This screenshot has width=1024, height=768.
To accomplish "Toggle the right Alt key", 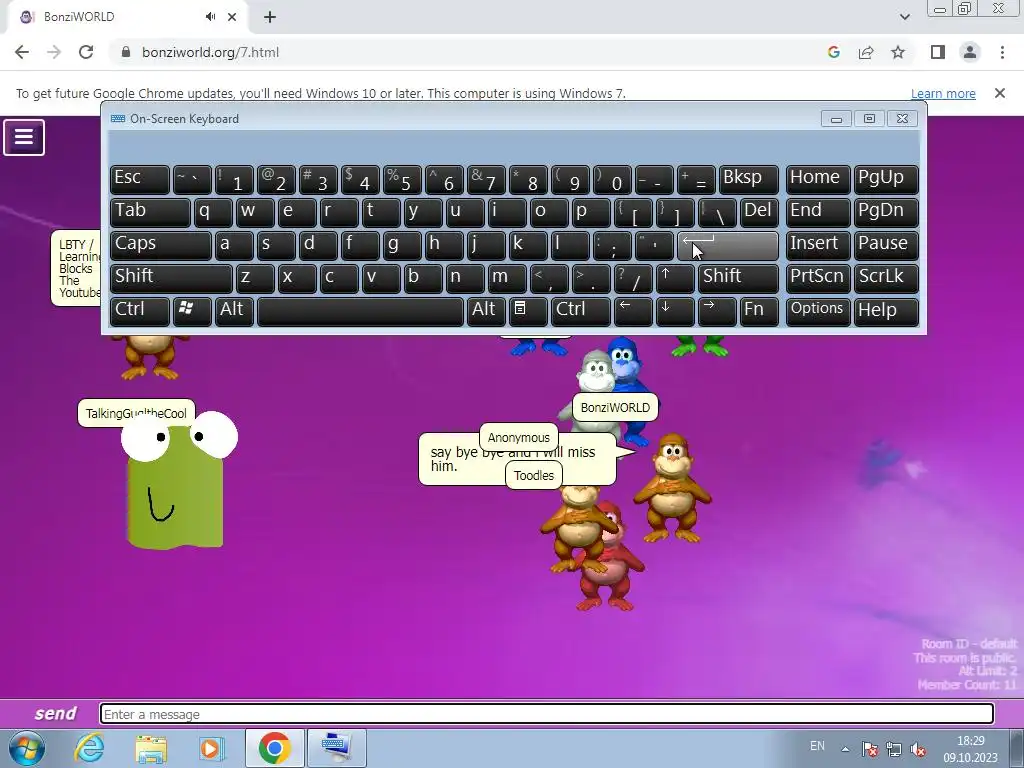I will pos(487,311).
